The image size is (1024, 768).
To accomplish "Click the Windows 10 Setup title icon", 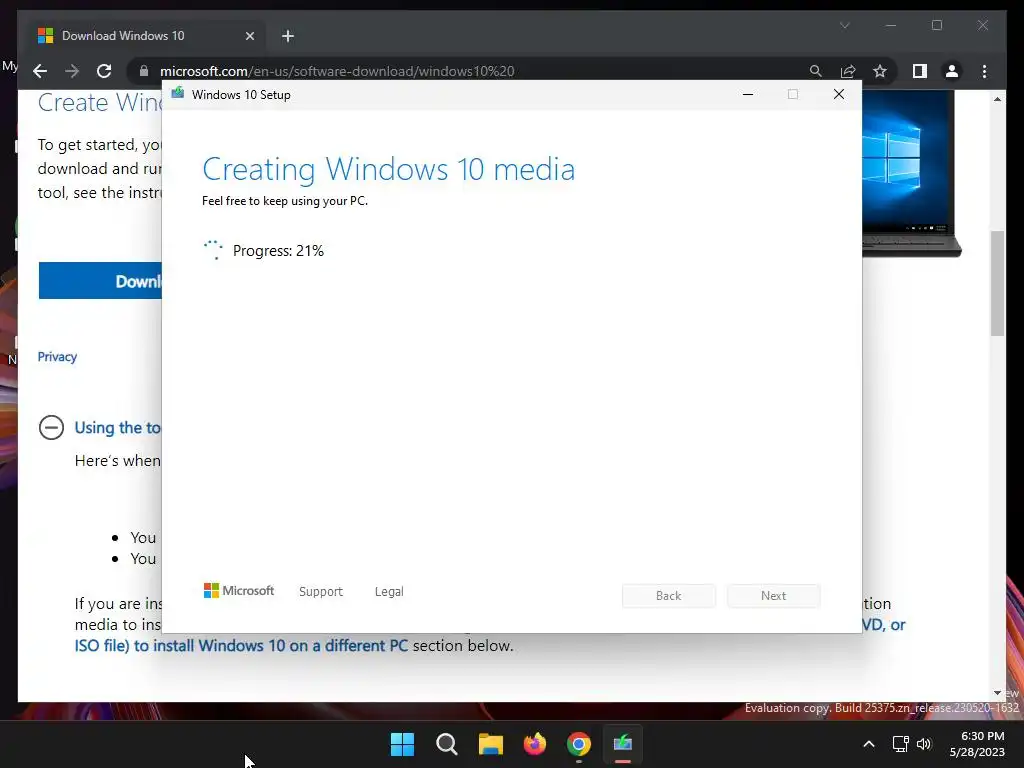I will [178, 94].
